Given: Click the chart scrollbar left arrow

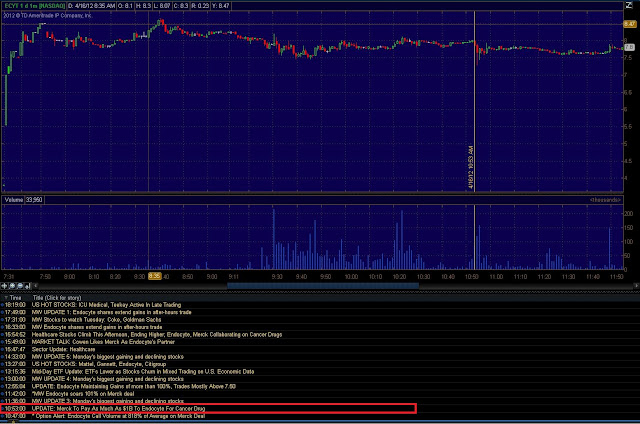Looking at the screenshot, I should tap(36, 286).
